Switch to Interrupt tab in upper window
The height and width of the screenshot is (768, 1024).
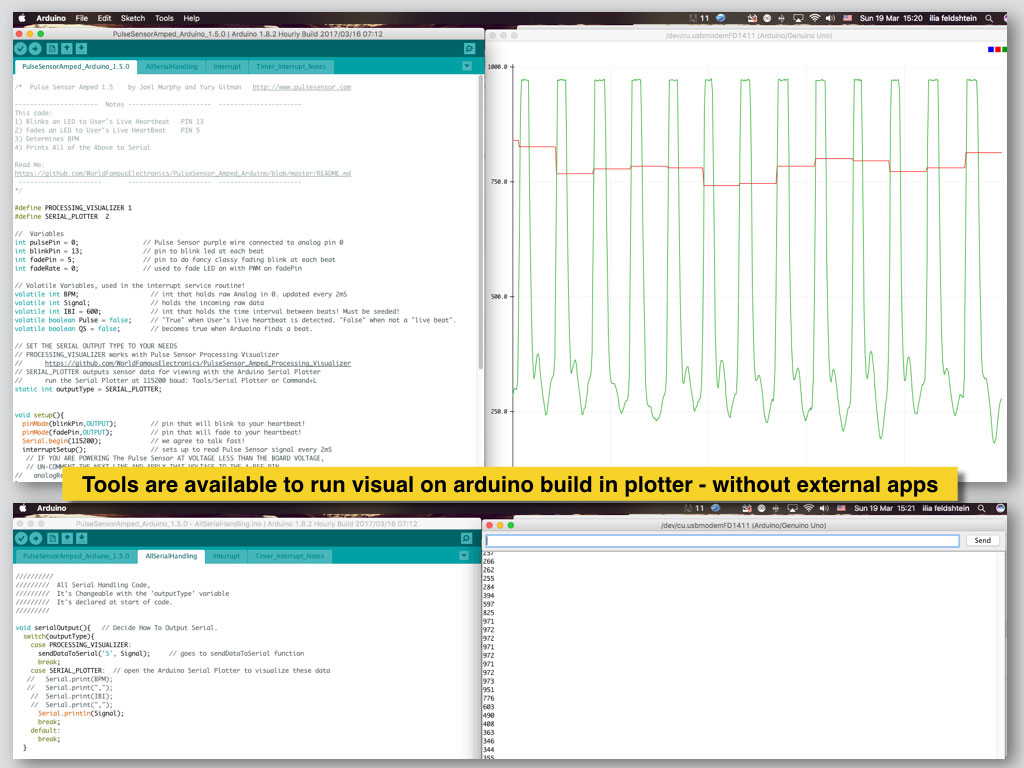click(227, 67)
